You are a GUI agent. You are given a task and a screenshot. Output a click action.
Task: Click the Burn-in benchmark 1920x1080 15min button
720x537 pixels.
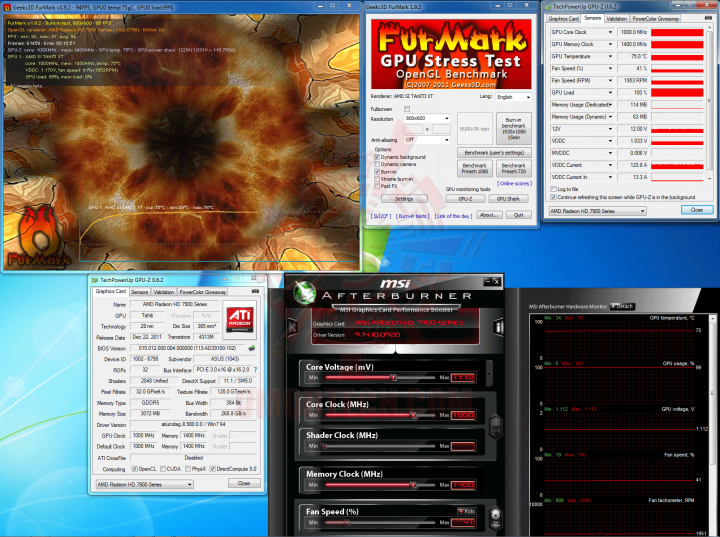(513, 129)
